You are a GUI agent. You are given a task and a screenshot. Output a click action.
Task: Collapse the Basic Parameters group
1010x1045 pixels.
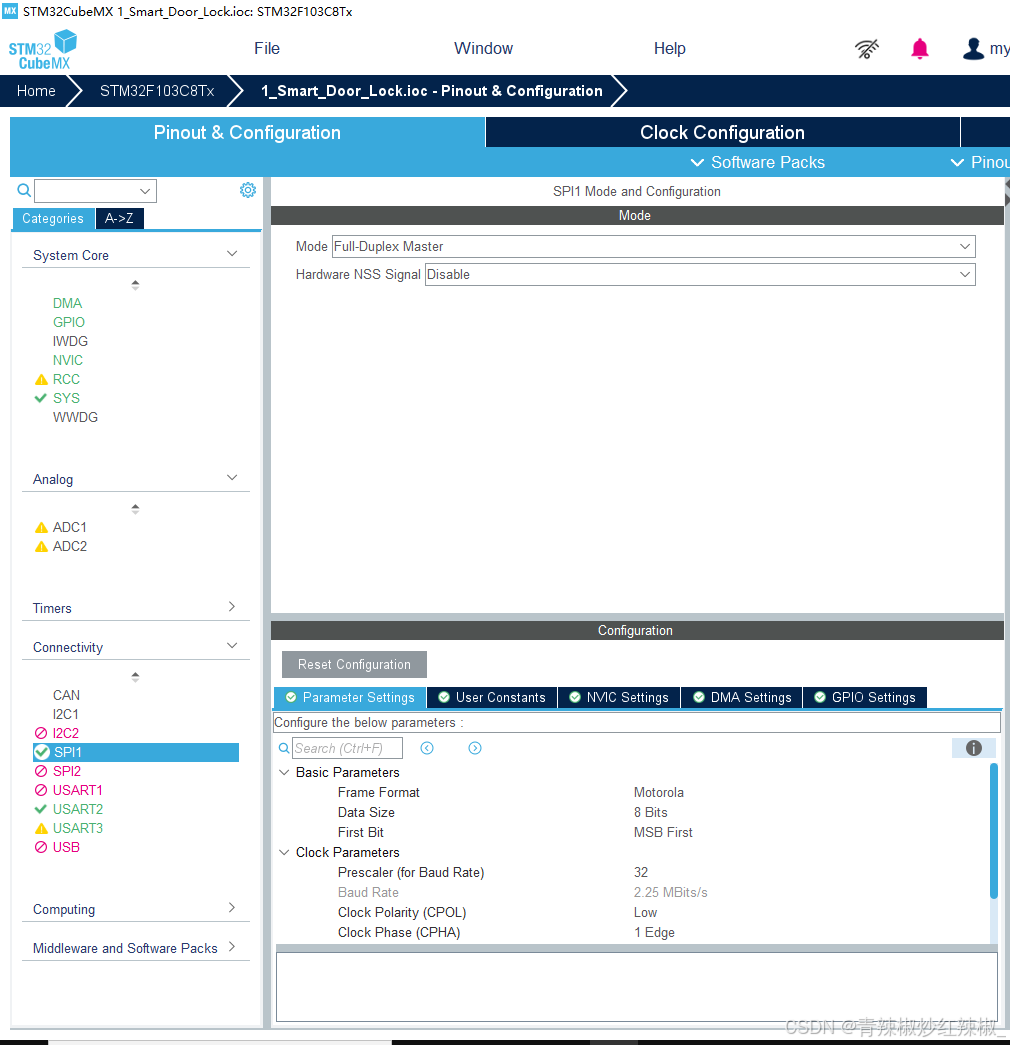284,772
